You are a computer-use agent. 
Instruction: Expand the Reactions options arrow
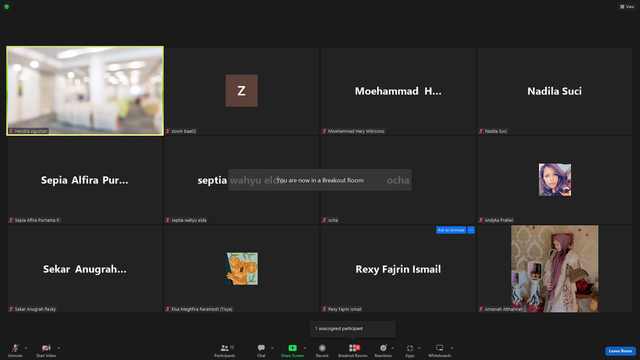point(393,348)
